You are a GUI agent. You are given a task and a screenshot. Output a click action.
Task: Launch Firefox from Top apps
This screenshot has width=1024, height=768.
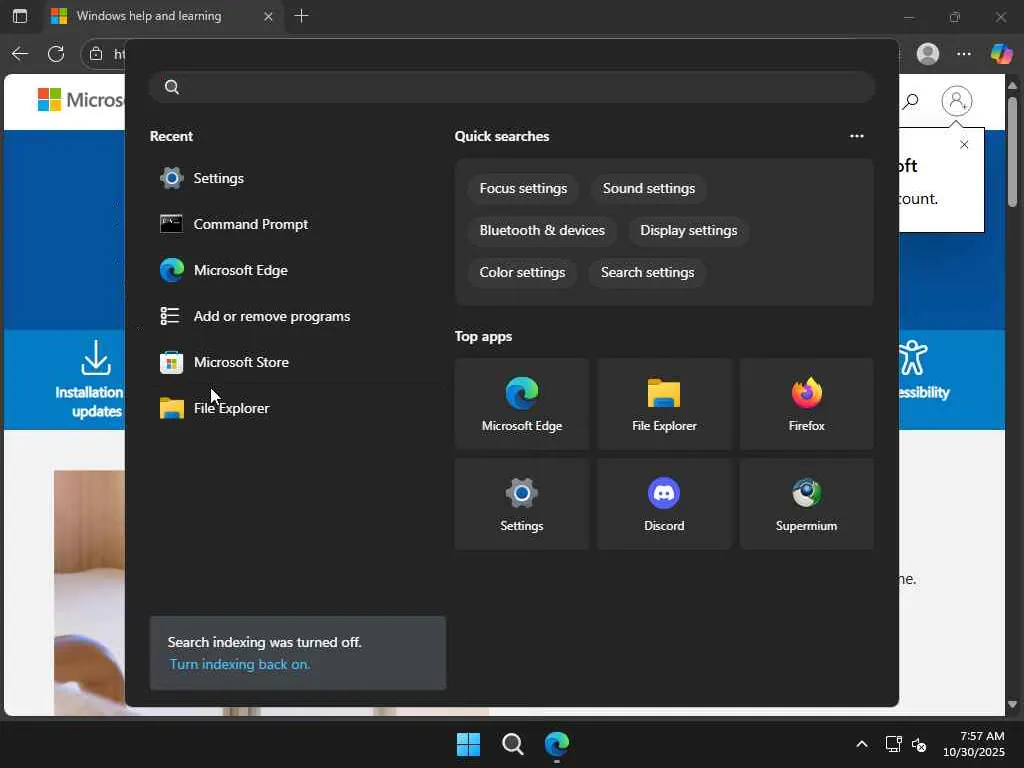pyautogui.click(x=807, y=404)
